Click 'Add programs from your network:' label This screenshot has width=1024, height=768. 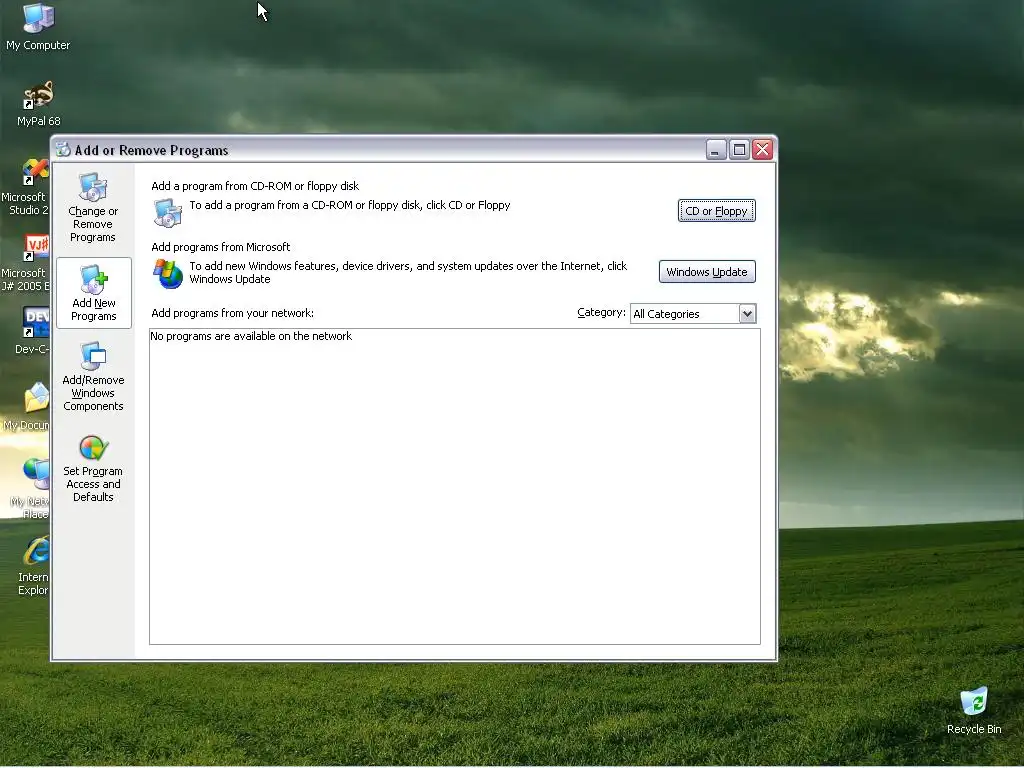(x=232, y=313)
